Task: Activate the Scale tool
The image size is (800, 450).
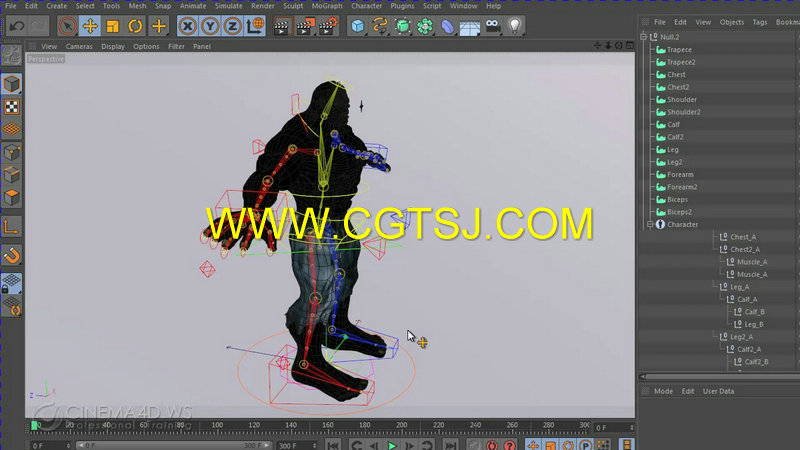Action: (x=112, y=26)
